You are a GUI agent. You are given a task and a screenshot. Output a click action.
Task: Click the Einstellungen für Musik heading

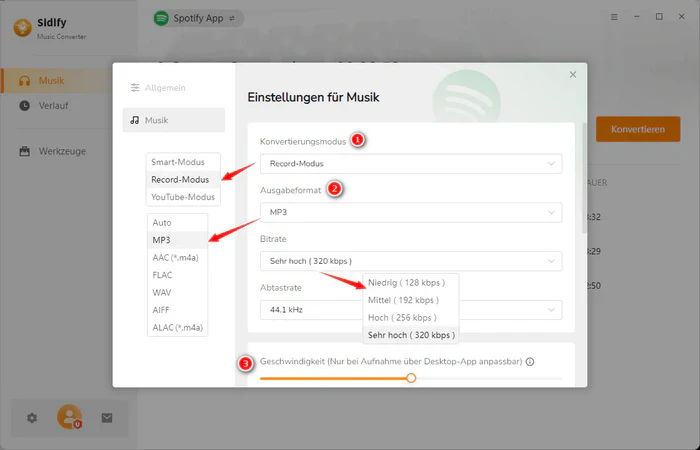point(313,97)
